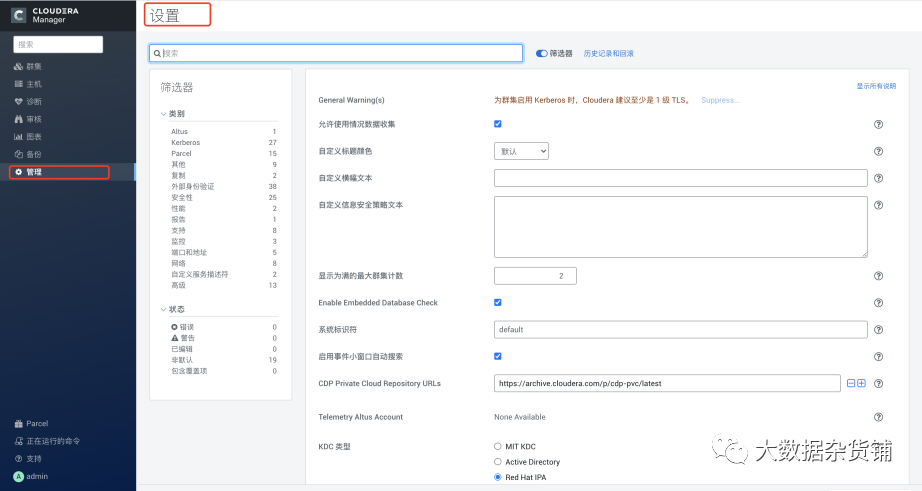Screen dimensions: 922x491
Task: Open the 历史记录和回滚 link
Action: pos(608,53)
